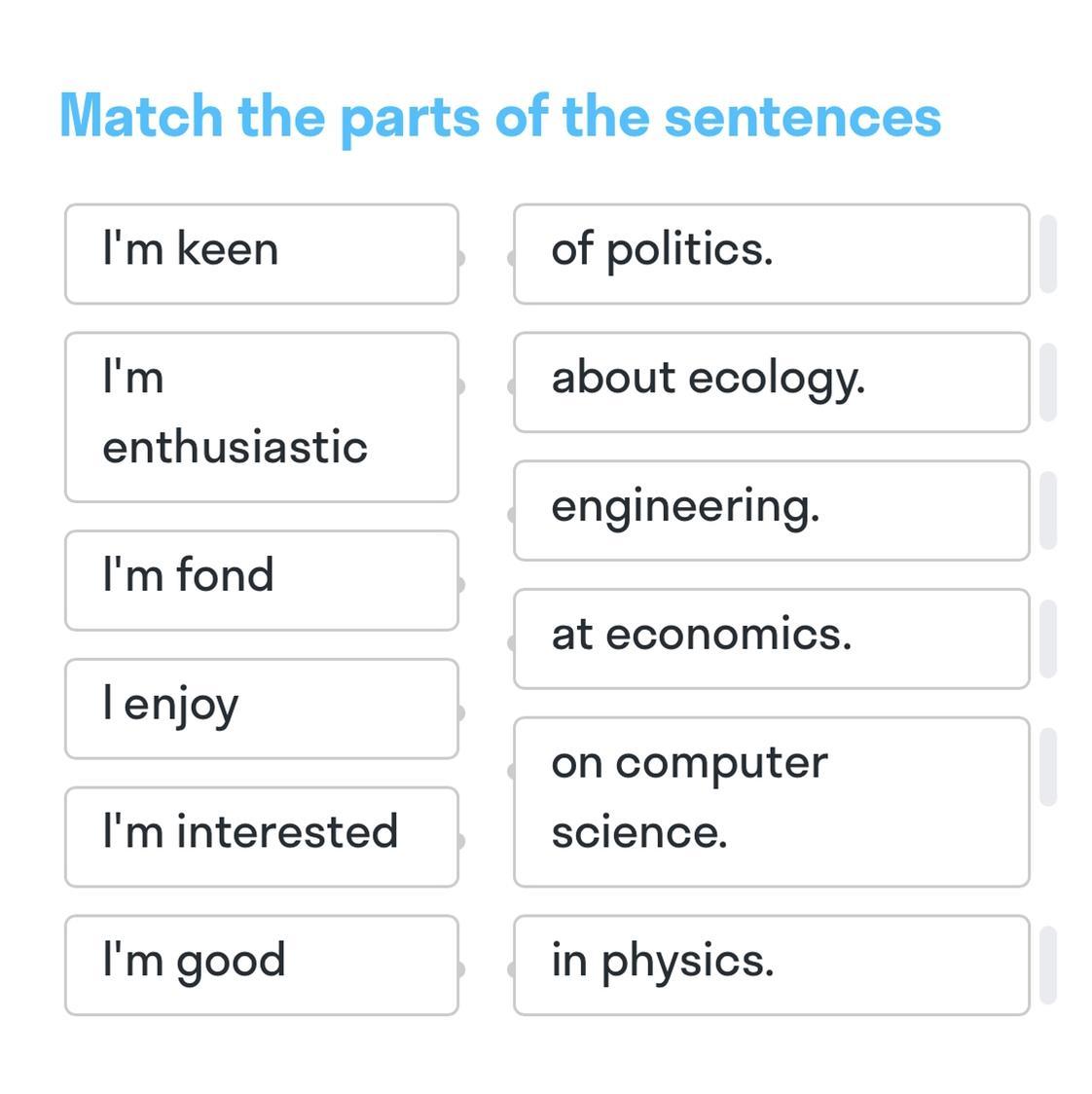Image resolution: width=1092 pixels, height=1094 pixels.
Task: Select the "I'm keen" sentence card
Action: tap(262, 254)
